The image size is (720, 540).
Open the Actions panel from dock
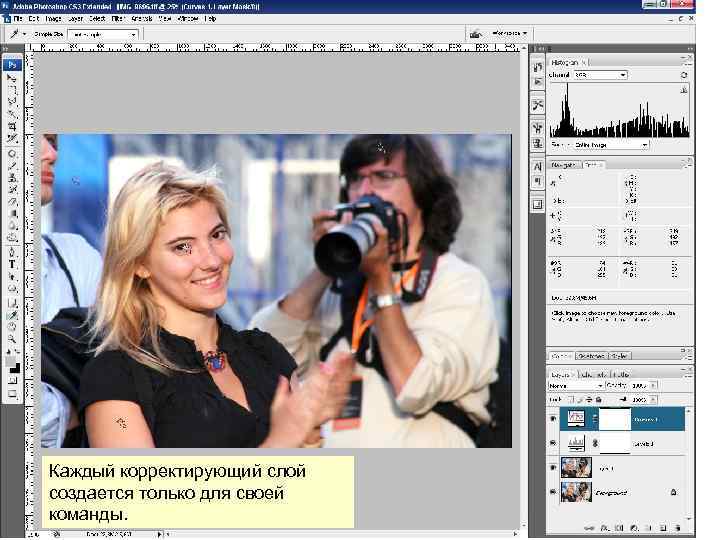538,82
